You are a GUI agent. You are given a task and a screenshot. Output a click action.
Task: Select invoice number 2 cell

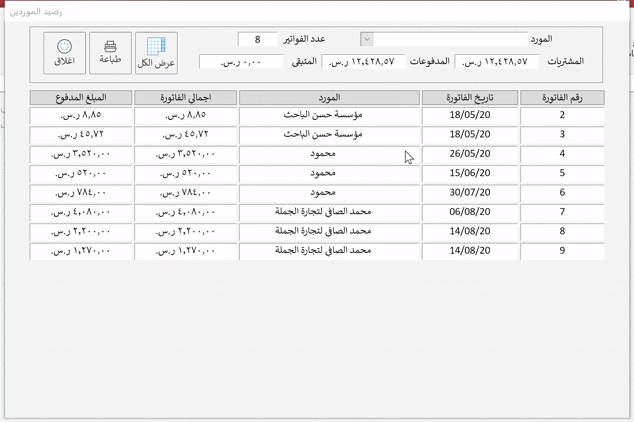click(x=562, y=116)
